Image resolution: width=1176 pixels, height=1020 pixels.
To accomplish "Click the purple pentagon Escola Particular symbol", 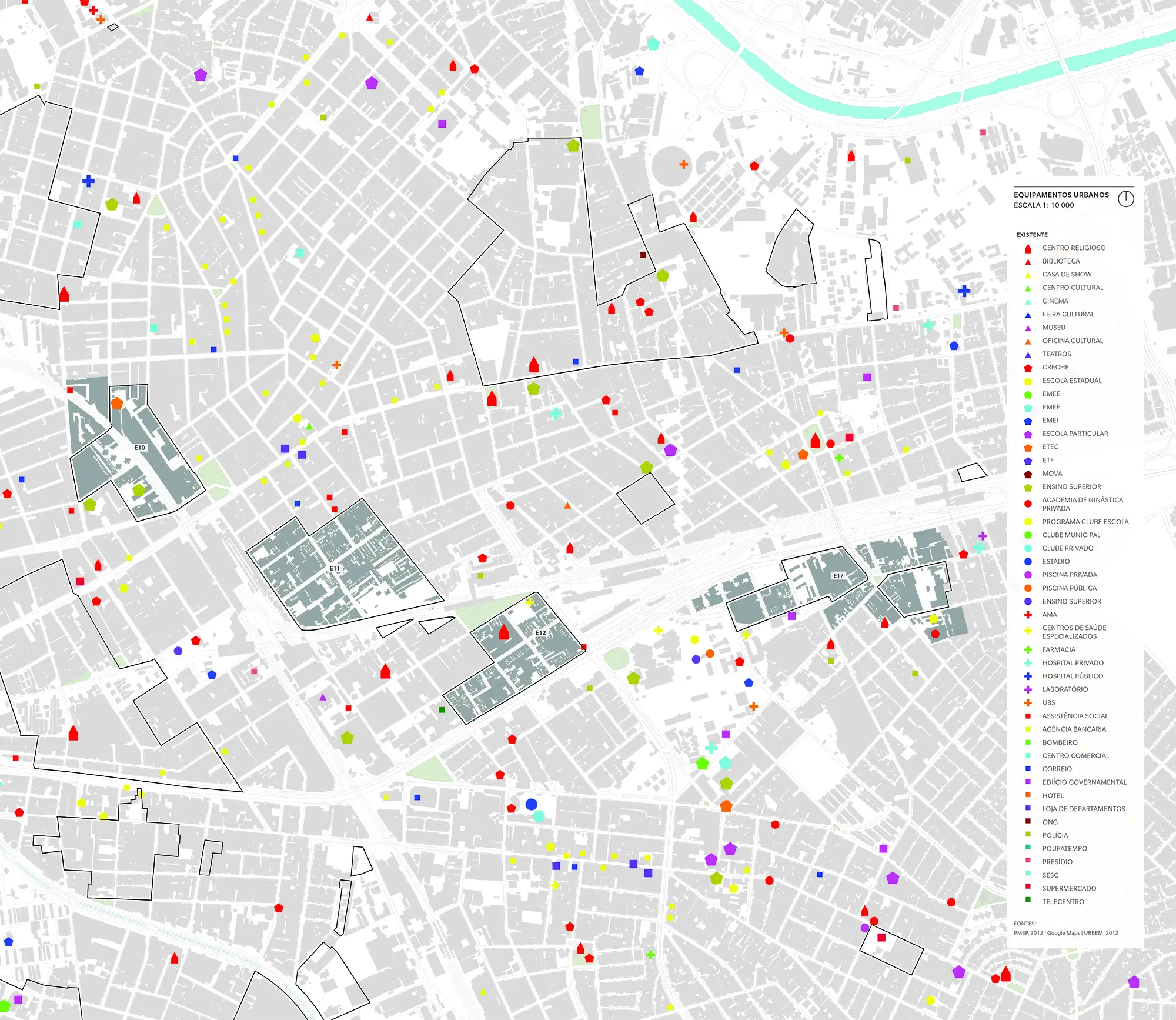I will [1028, 434].
